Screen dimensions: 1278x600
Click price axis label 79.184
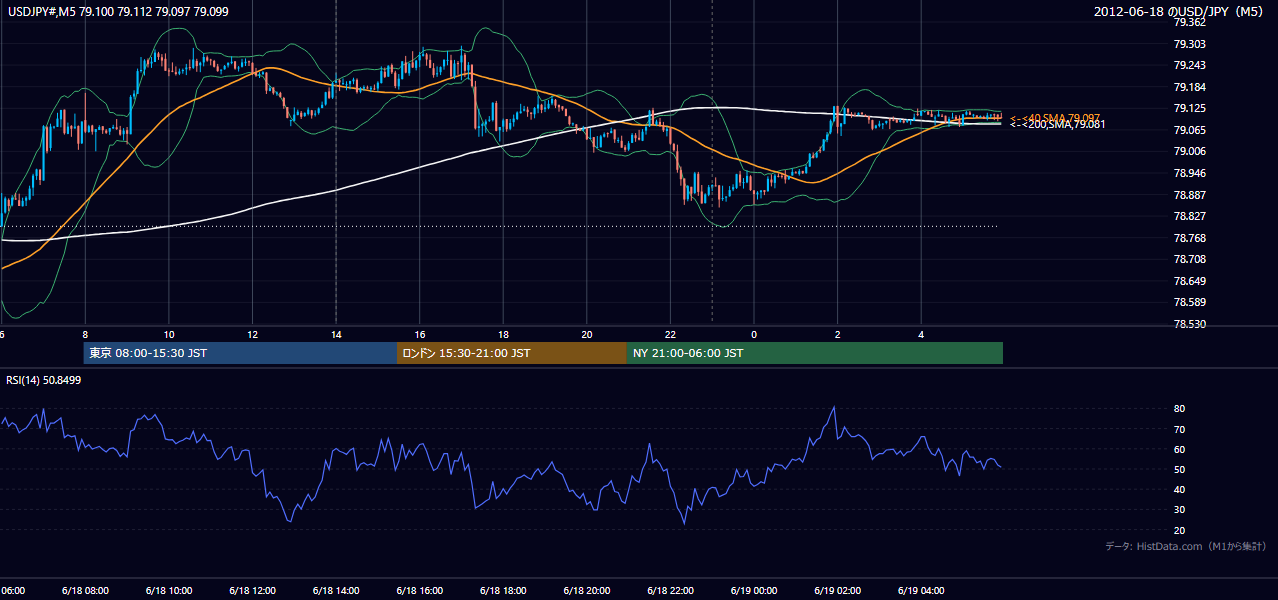coord(1189,87)
